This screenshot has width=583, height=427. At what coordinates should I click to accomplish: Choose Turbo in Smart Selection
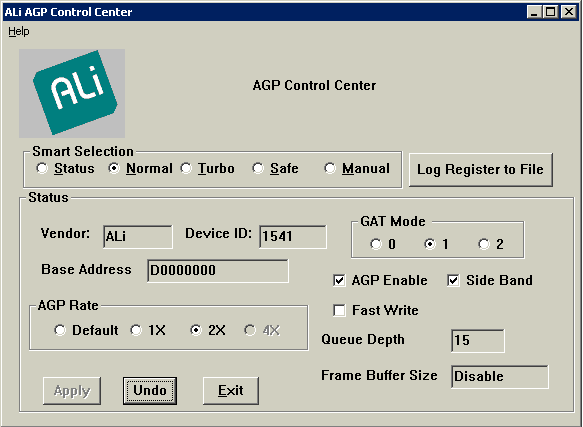pos(207,168)
